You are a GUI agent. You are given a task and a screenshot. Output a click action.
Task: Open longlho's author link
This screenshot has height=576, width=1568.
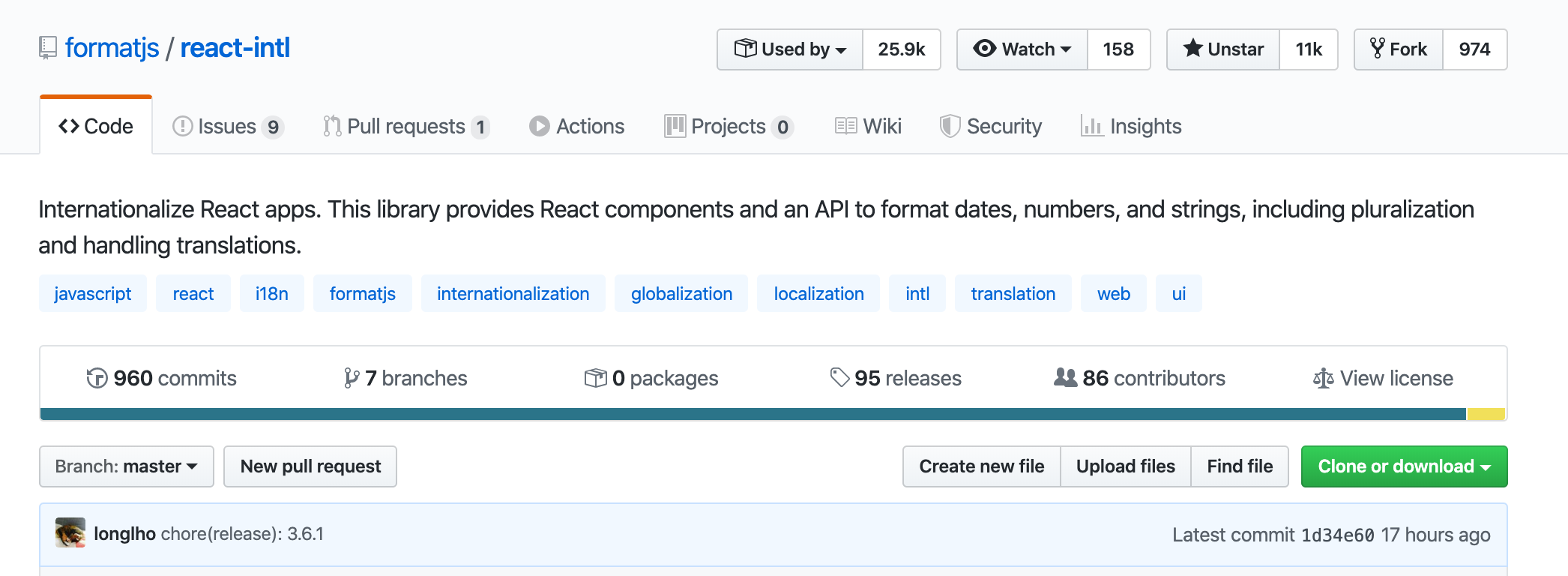point(124,534)
